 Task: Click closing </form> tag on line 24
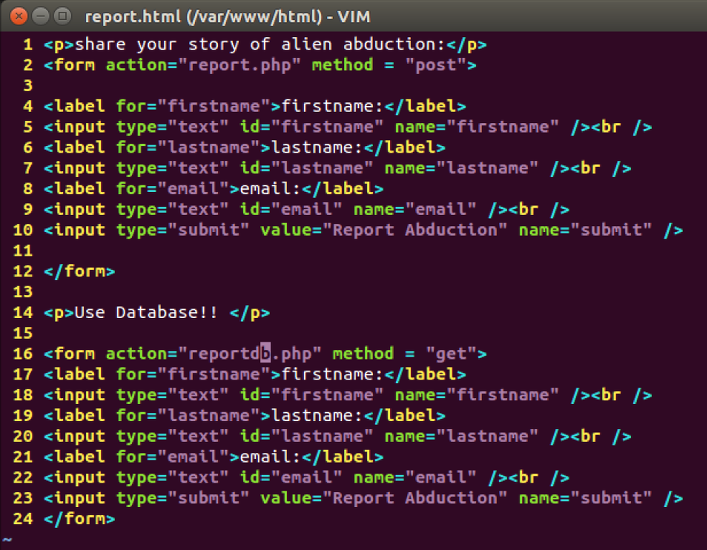[x=79, y=519]
